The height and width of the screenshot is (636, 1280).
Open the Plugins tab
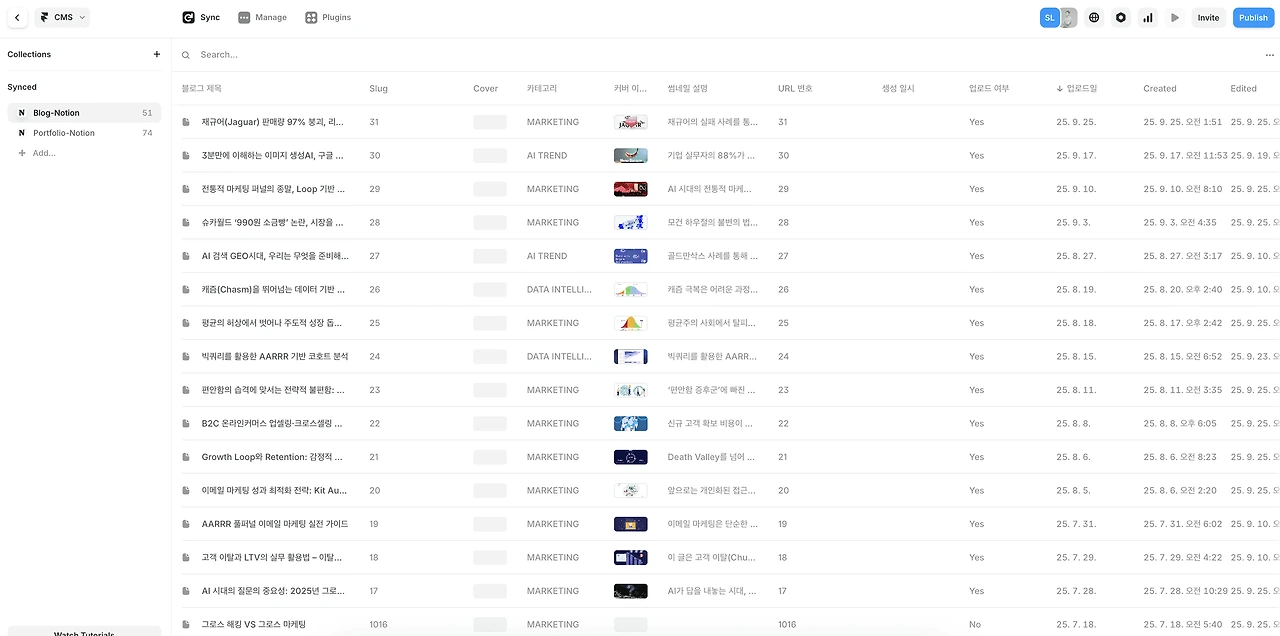328,17
